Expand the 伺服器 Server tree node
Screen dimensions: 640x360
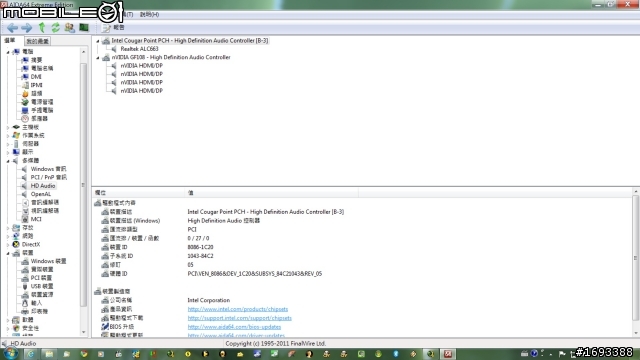point(8,144)
